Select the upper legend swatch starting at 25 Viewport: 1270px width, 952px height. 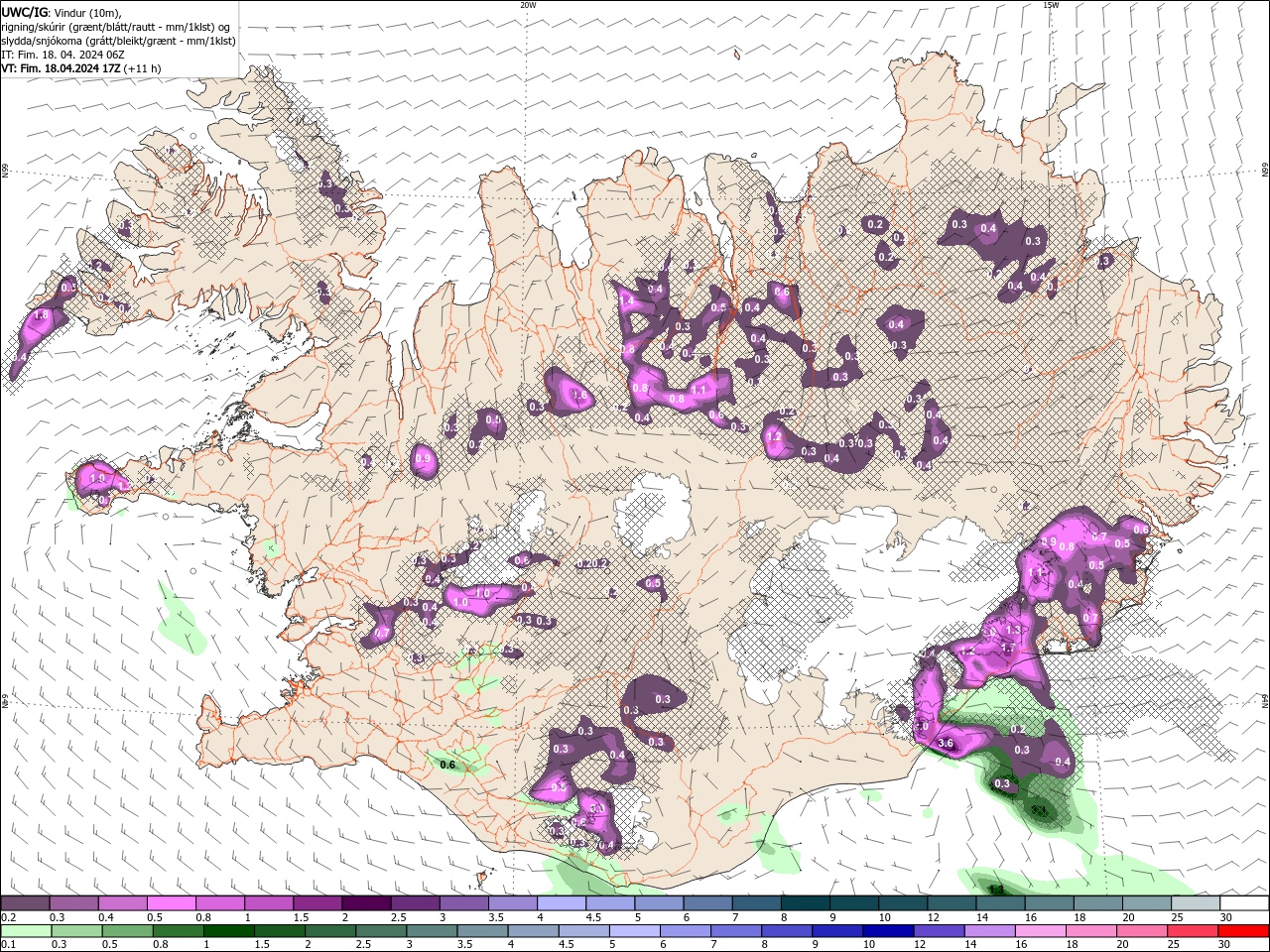coord(1196,903)
